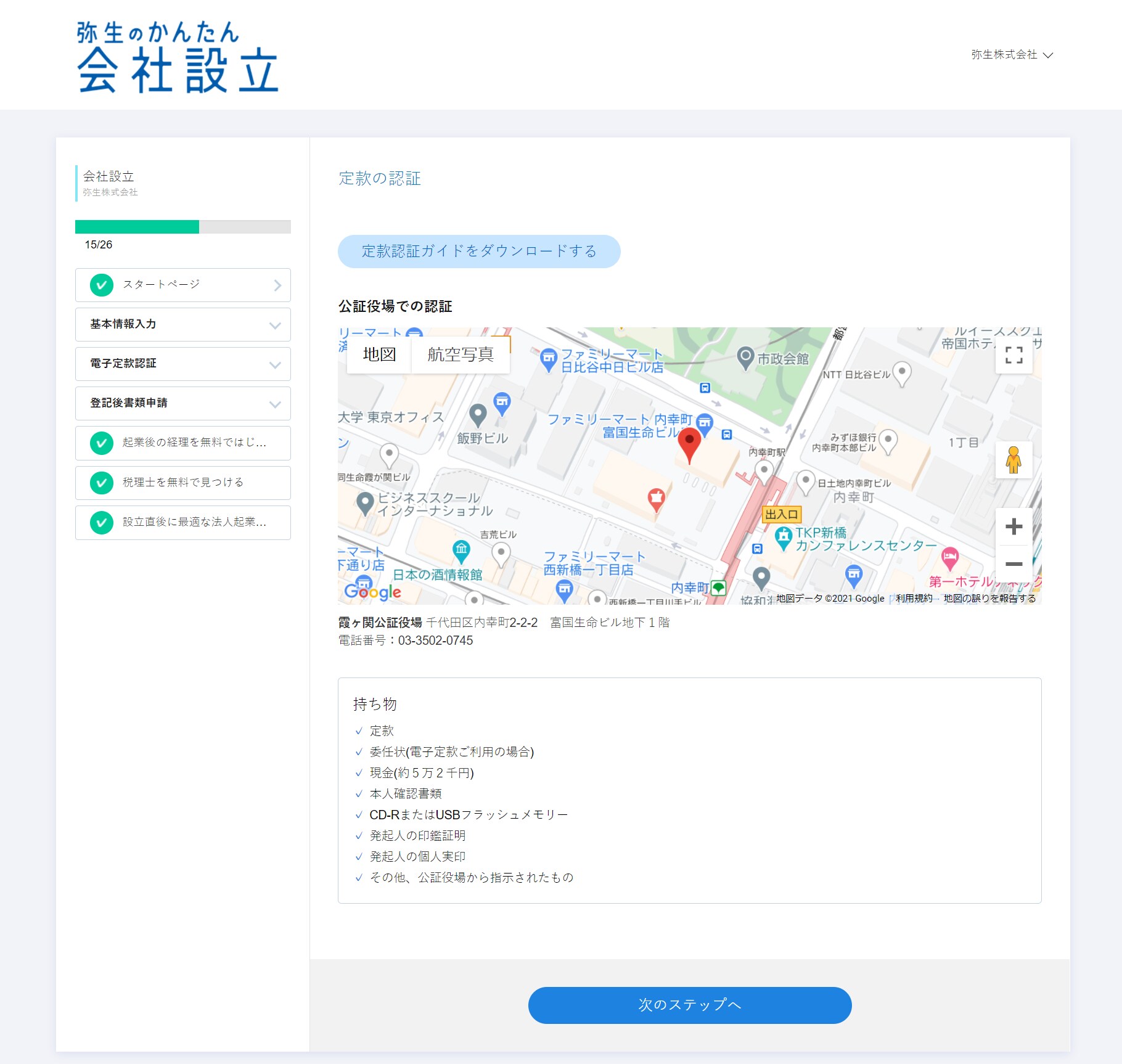Screen dimensions: 1122x1064
Task: Zoom in on the map
Action: [x=1014, y=526]
